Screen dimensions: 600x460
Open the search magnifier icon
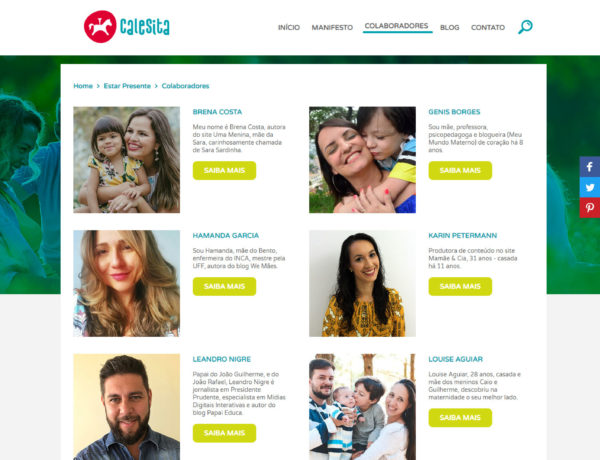525,27
